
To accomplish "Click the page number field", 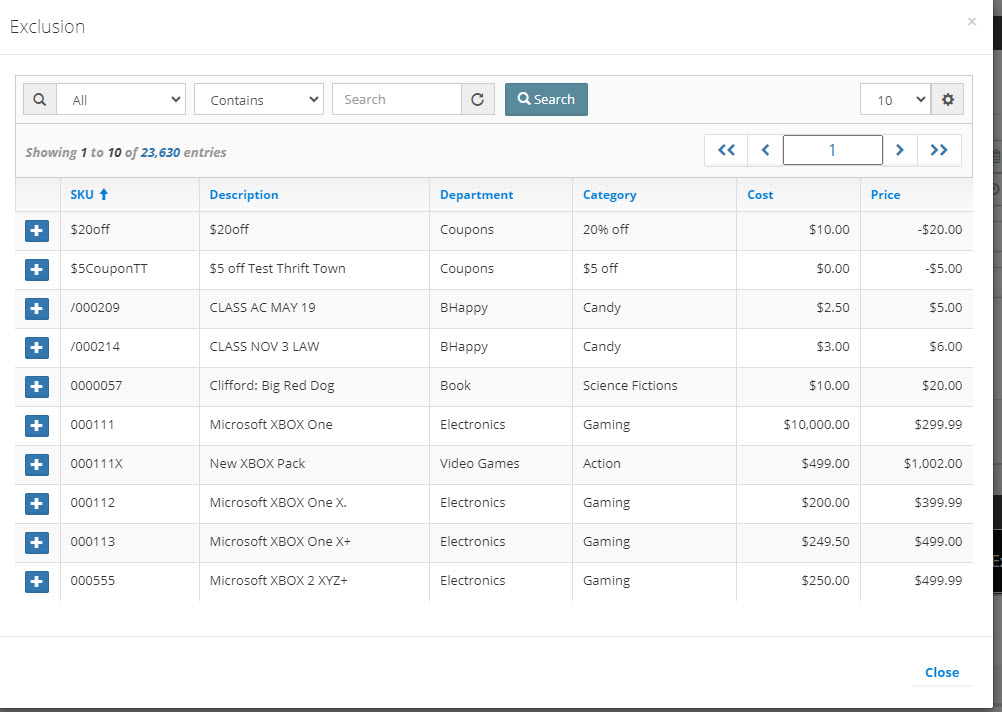I will (833, 150).
